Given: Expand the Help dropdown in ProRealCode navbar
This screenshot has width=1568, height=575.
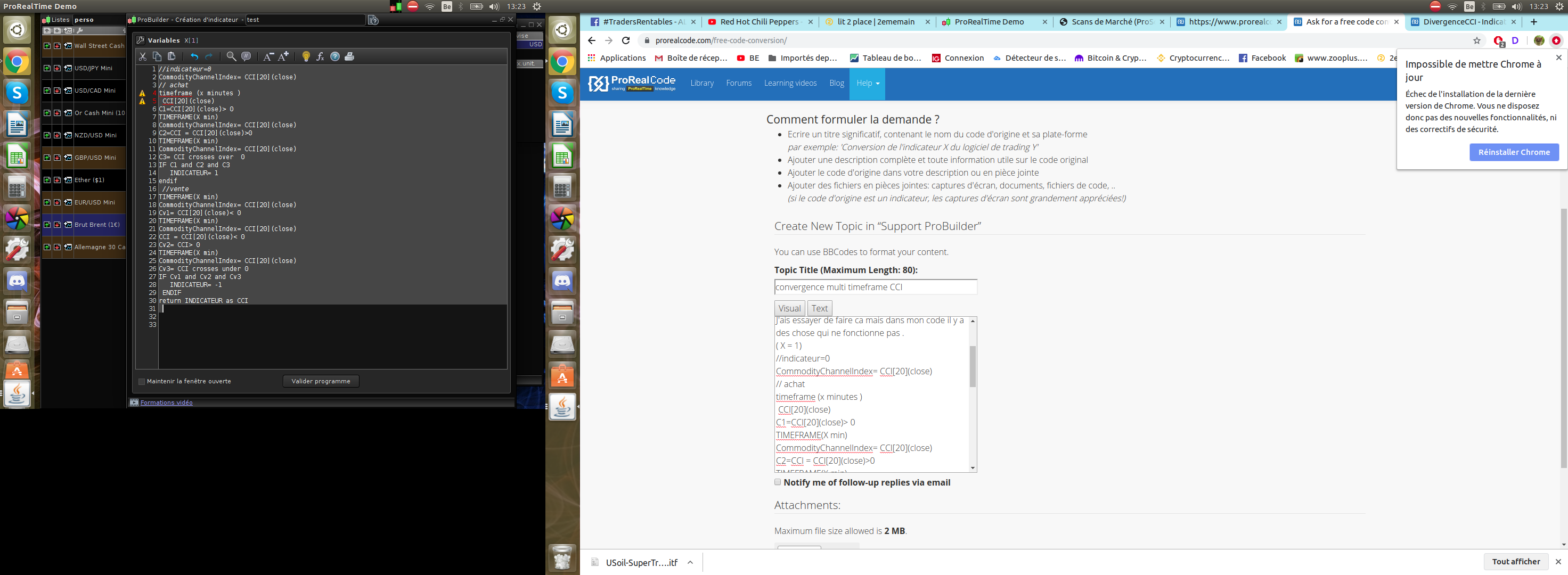Looking at the screenshot, I should point(868,84).
